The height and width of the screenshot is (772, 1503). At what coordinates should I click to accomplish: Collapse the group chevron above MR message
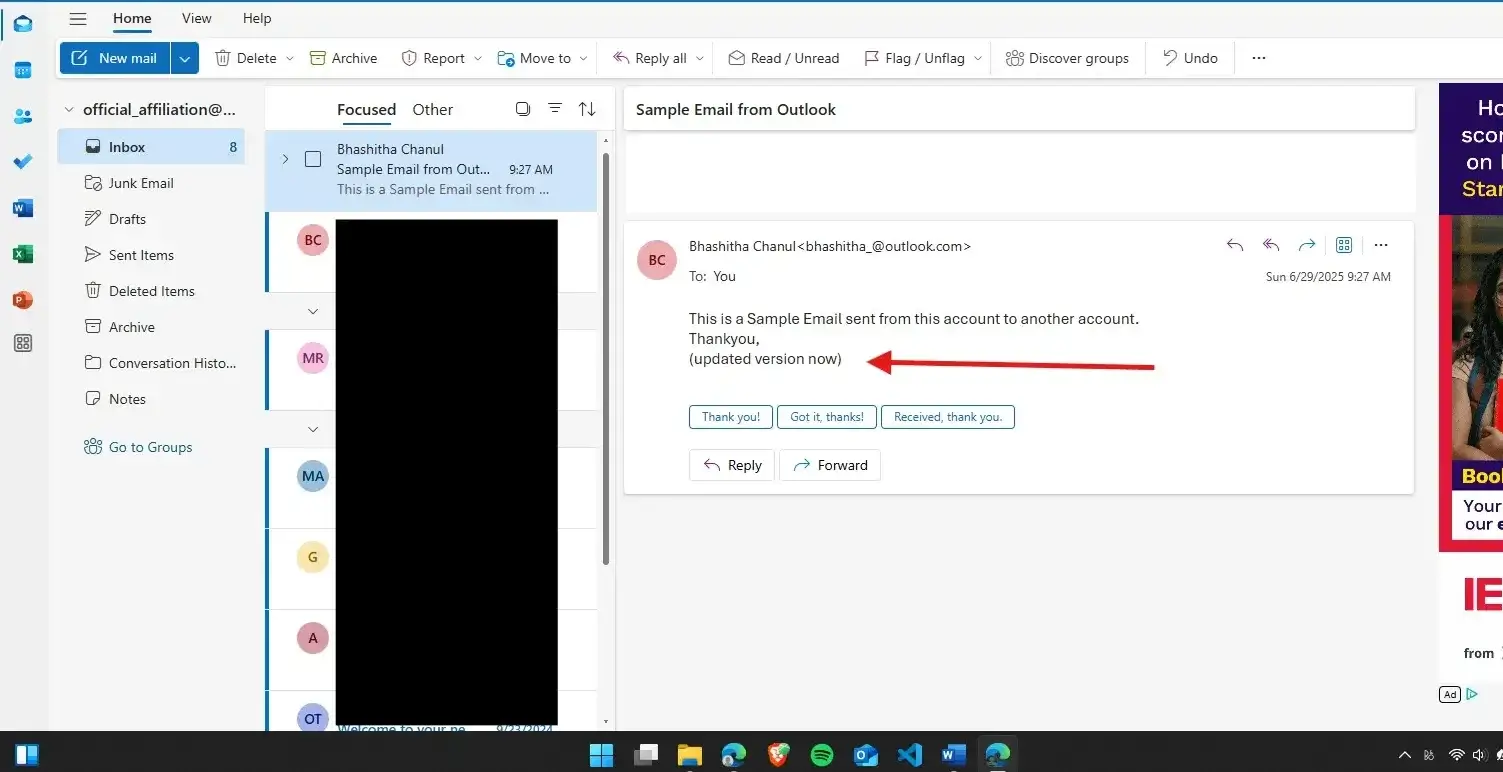coord(313,311)
